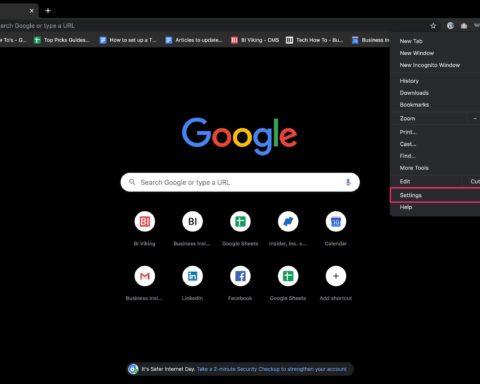
Task: Open Help from the Chrome menu
Action: pyautogui.click(x=435, y=207)
